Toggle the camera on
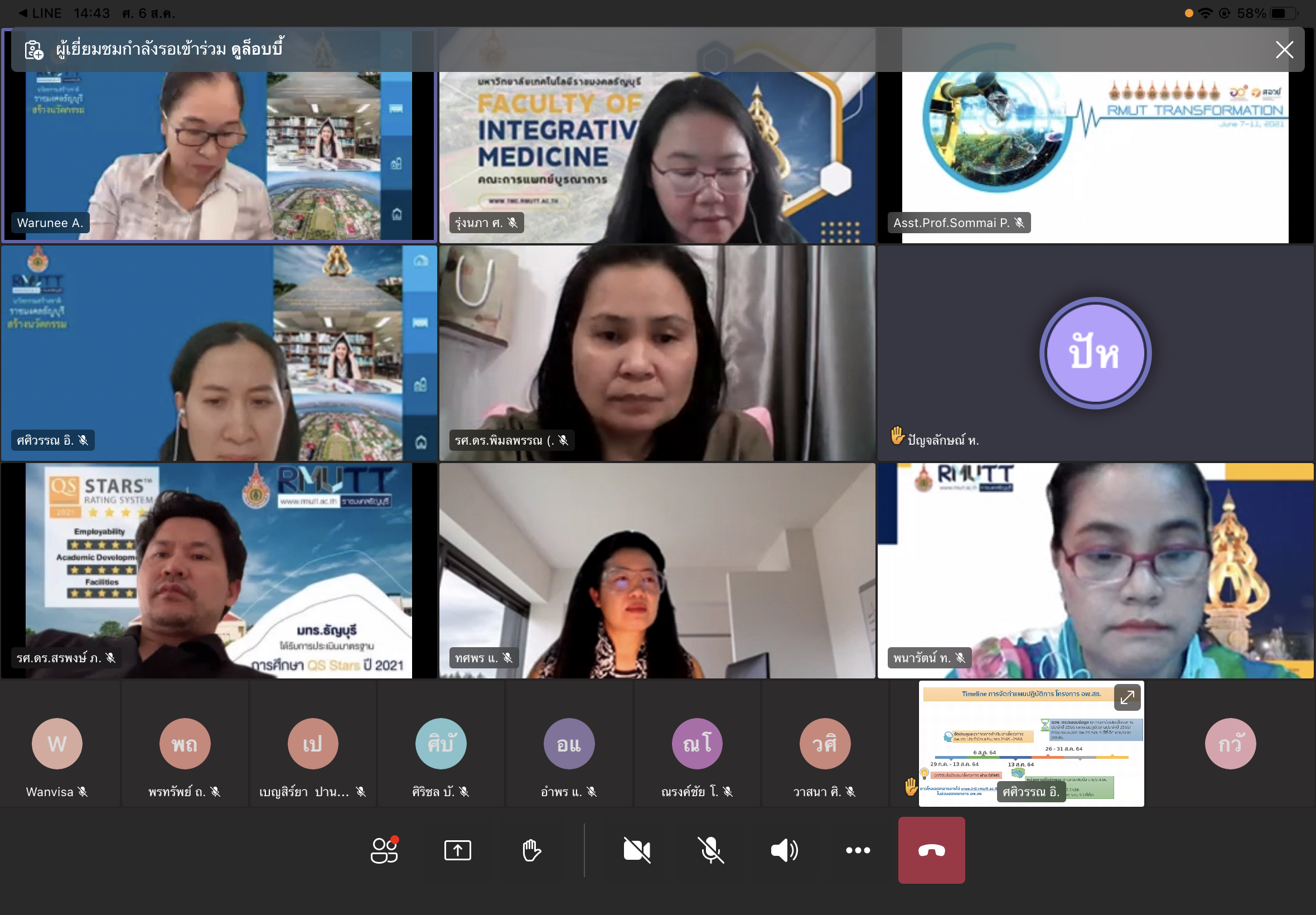The height and width of the screenshot is (915, 1316). click(636, 850)
